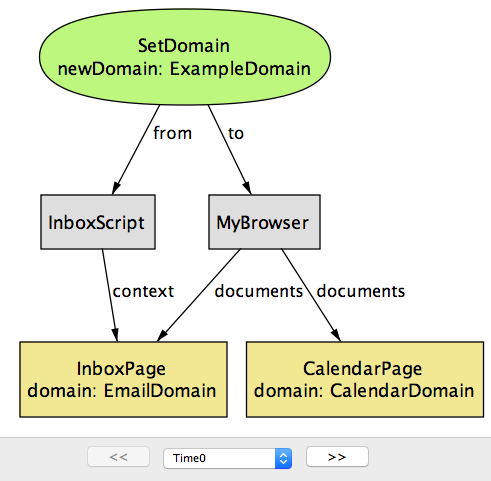Click the arrowhead entering InboxScript

(116, 188)
